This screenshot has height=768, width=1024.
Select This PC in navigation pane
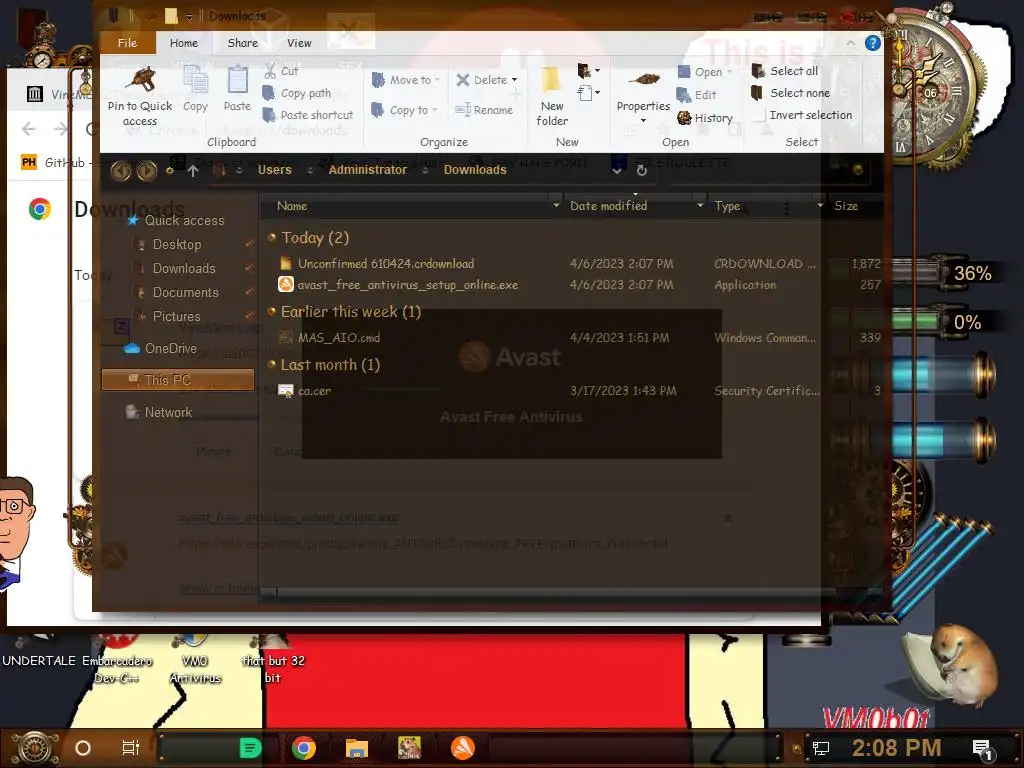pyautogui.click(x=178, y=379)
